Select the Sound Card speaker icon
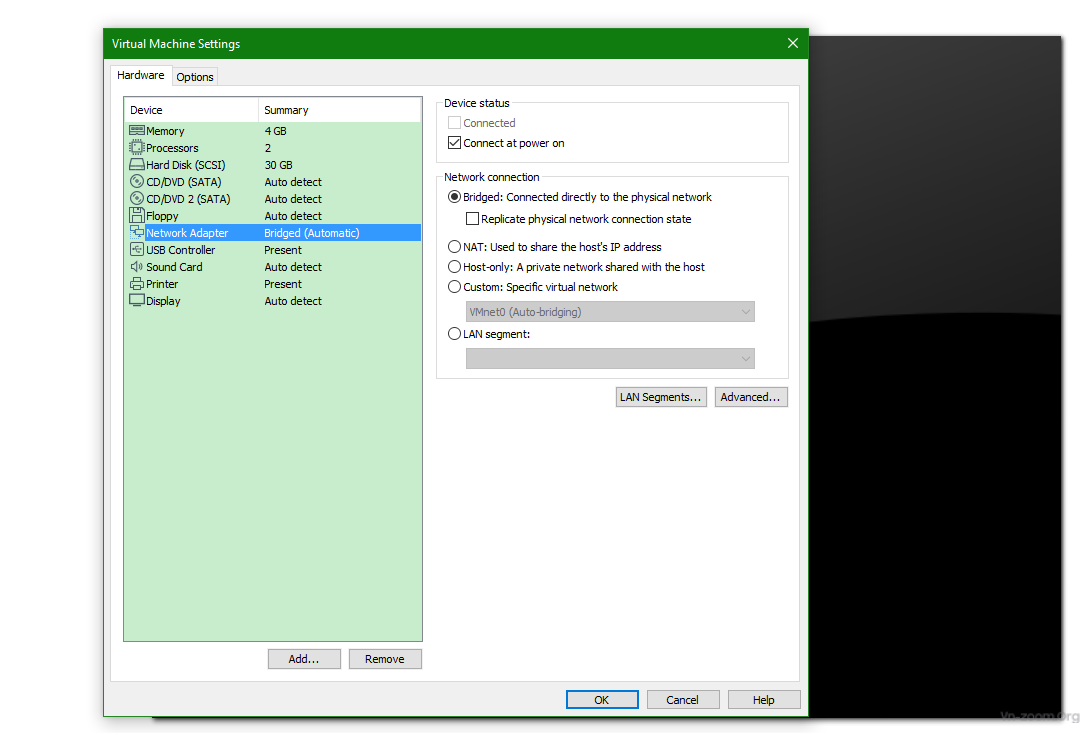The image size is (1091, 733). pos(137,267)
